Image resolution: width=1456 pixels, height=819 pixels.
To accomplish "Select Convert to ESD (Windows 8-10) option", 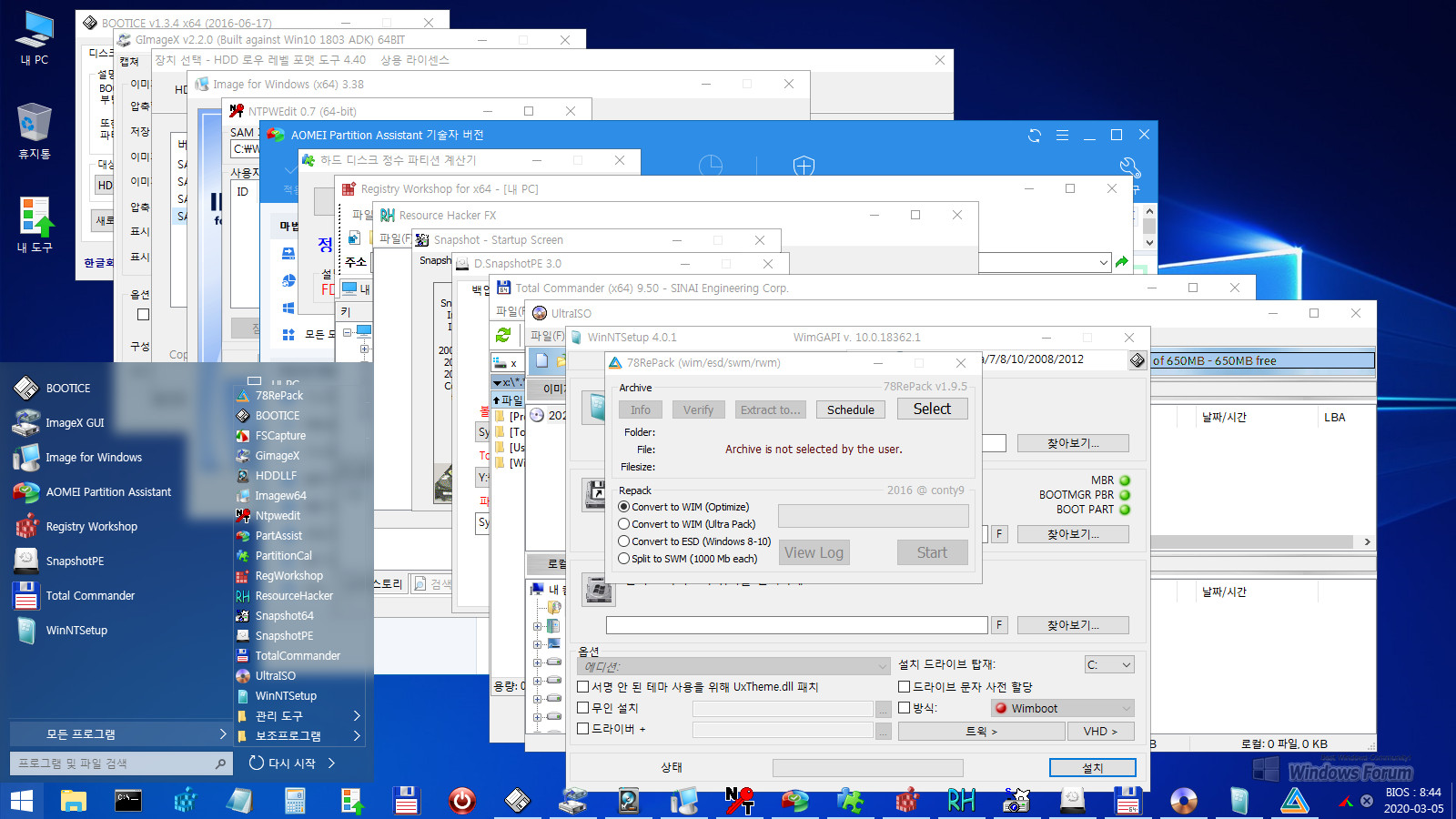I will coord(694,541).
